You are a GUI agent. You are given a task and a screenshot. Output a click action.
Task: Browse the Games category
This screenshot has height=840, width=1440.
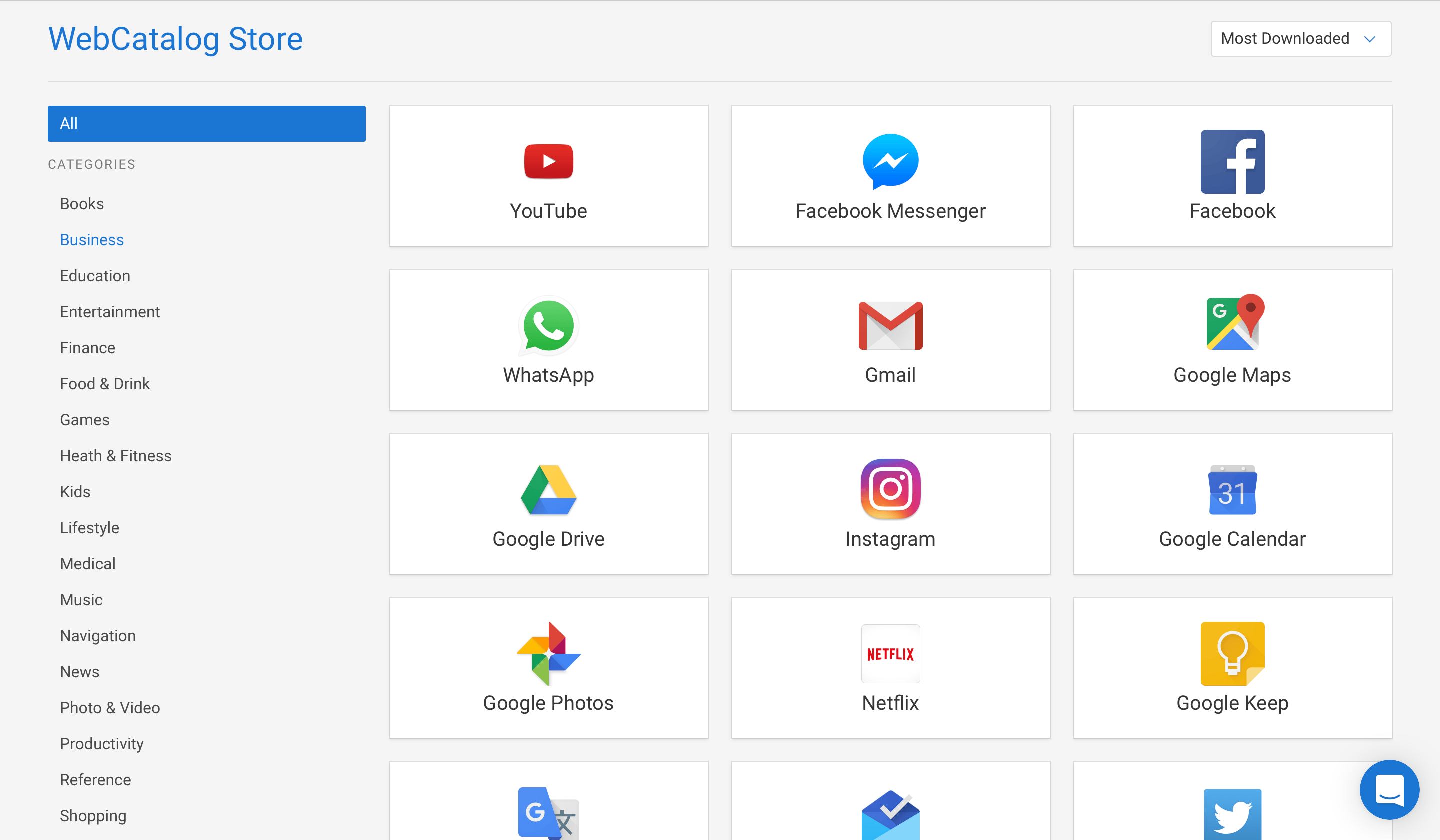[85, 420]
